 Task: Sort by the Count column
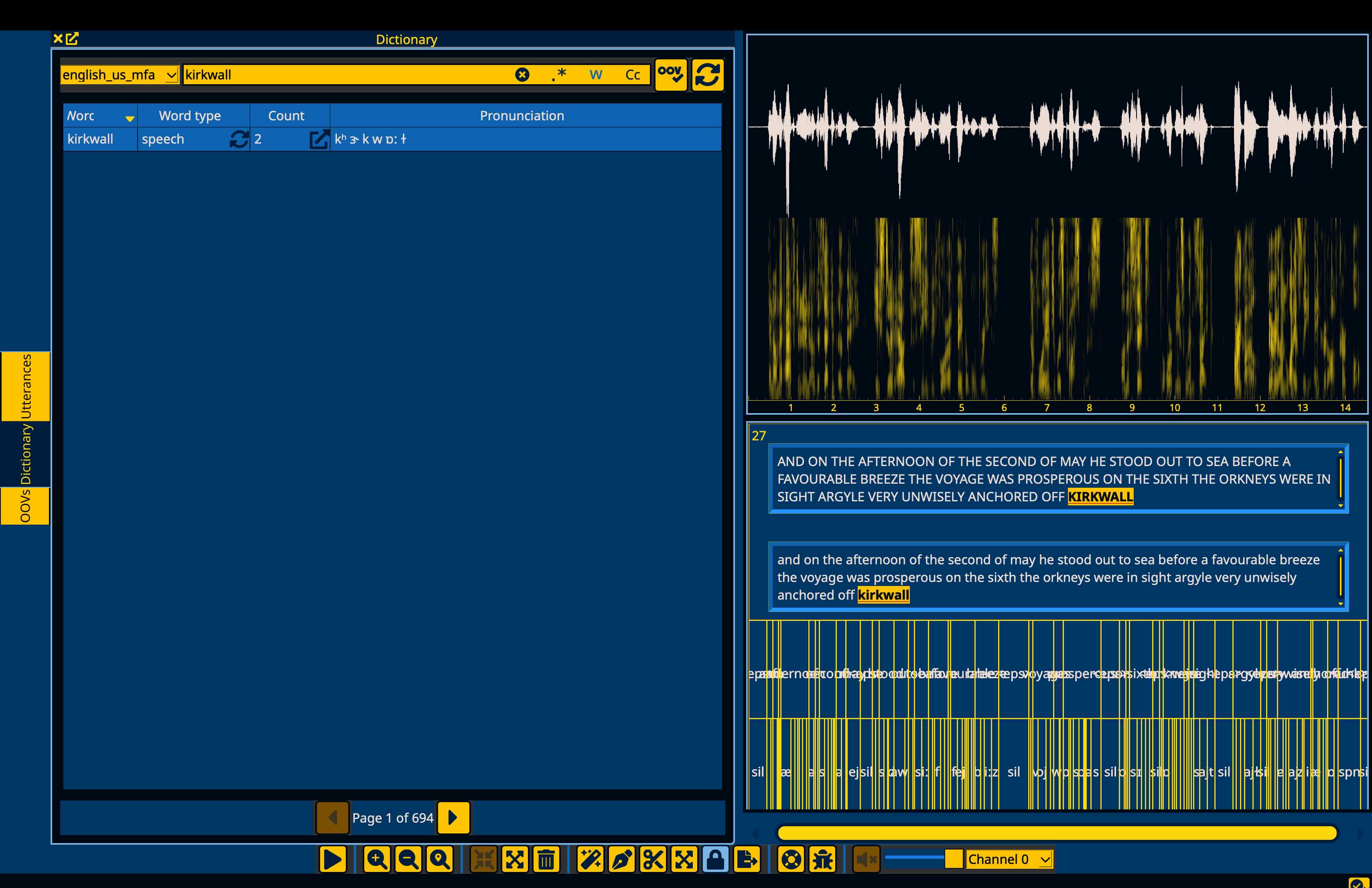click(289, 115)
